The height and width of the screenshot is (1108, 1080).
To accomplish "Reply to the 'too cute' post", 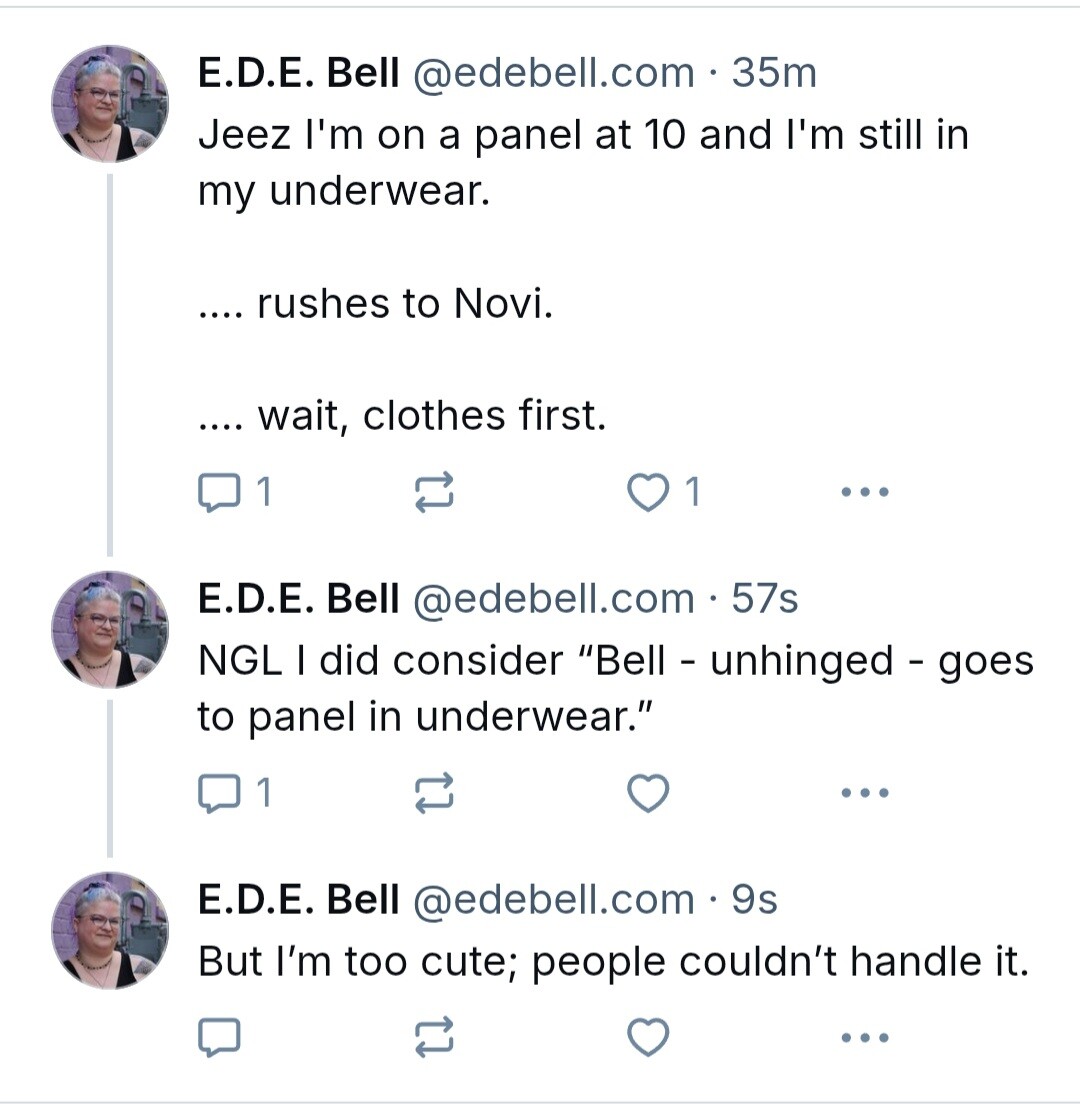I will click(x=219, y=1038).
